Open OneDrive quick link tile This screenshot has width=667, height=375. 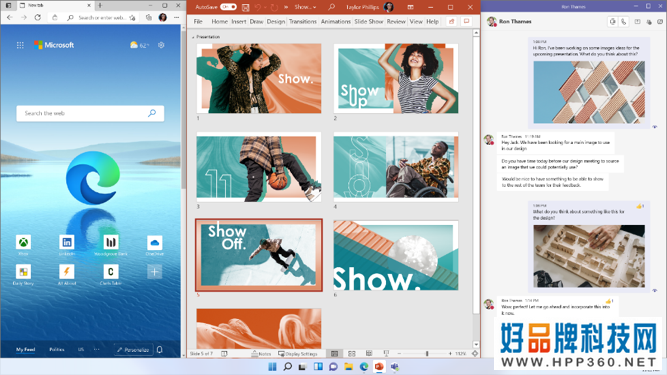154,245
